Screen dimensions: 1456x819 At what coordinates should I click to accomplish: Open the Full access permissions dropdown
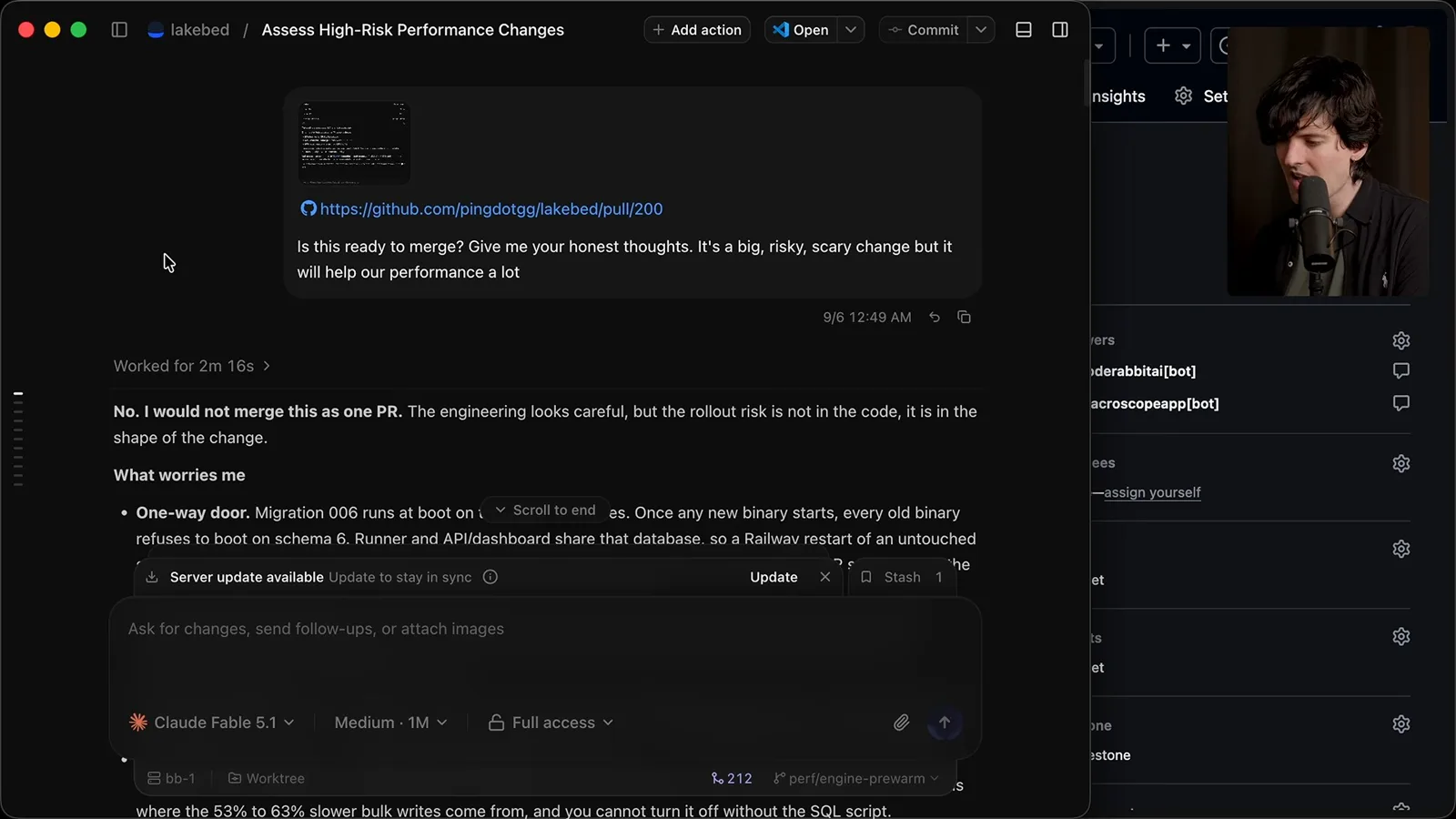click(x=551, y=723)
